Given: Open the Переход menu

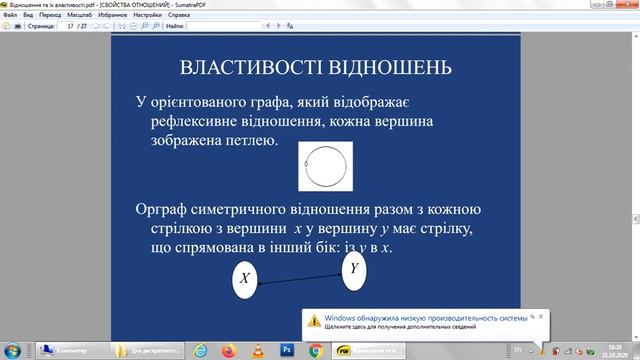Looking at the screenshot, I should (50, 15).
